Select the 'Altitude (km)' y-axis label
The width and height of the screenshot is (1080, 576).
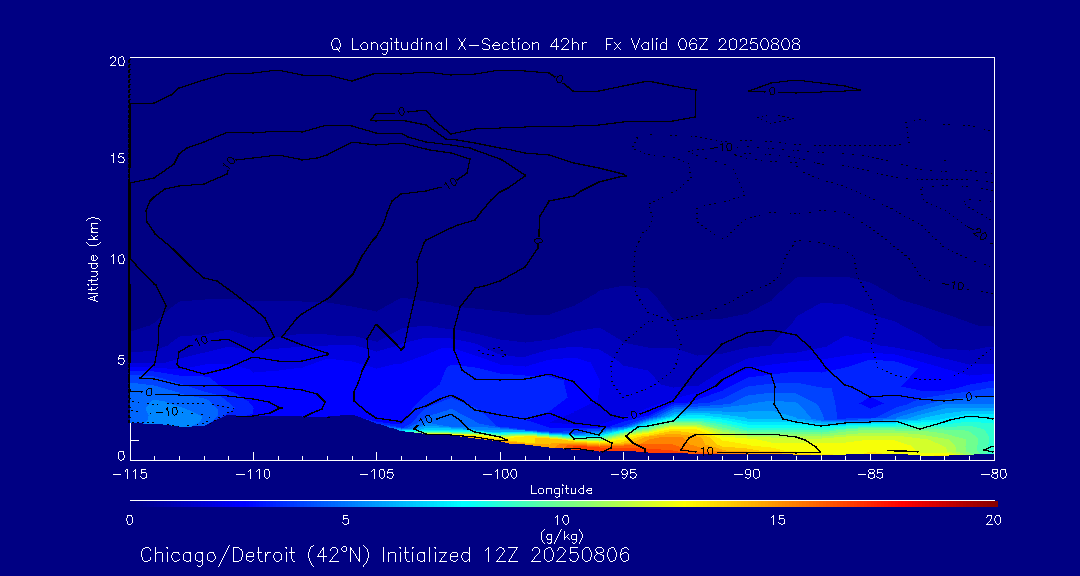[x=93, y=259]
